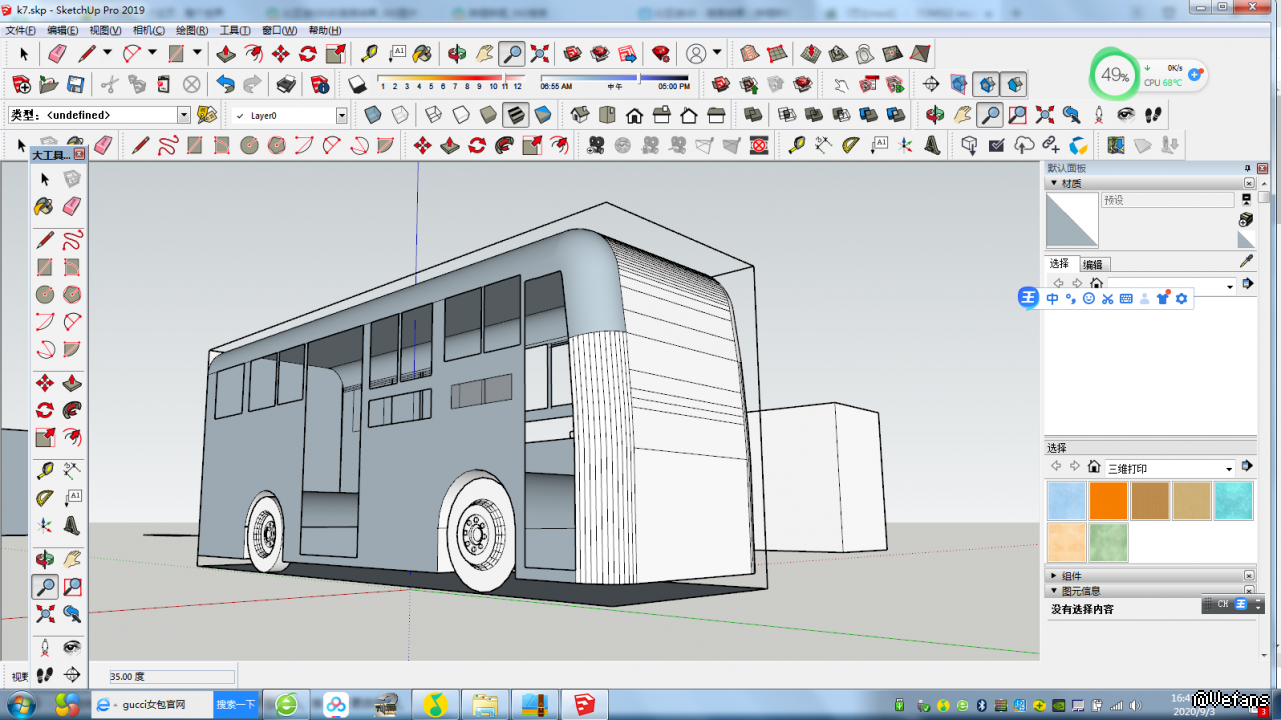The width and height of the screenshot is (1281, 720).
Task: Toggle Monochrome face style button
Action: (542, 115)
